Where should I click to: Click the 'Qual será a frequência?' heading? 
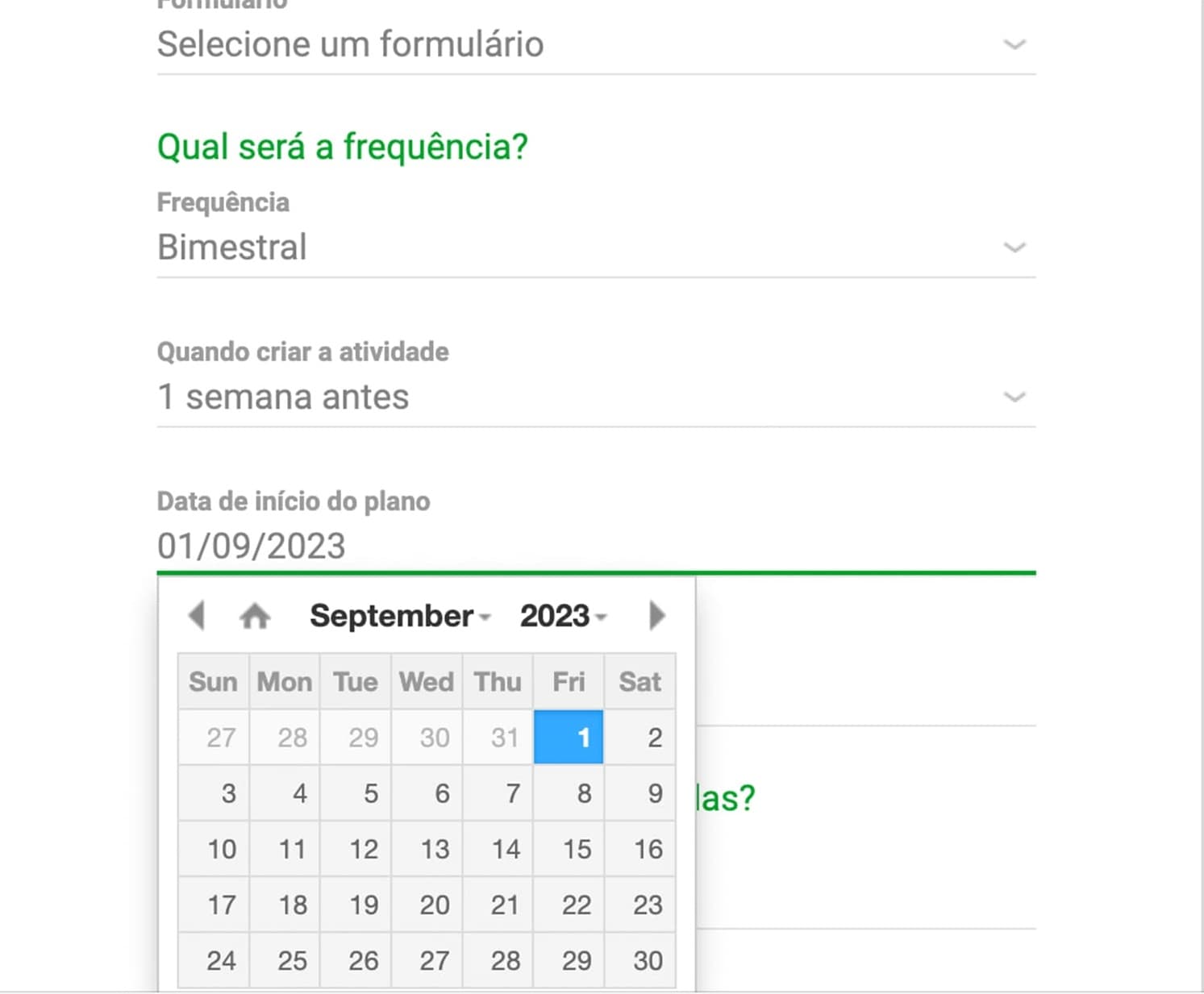point(342,146)
